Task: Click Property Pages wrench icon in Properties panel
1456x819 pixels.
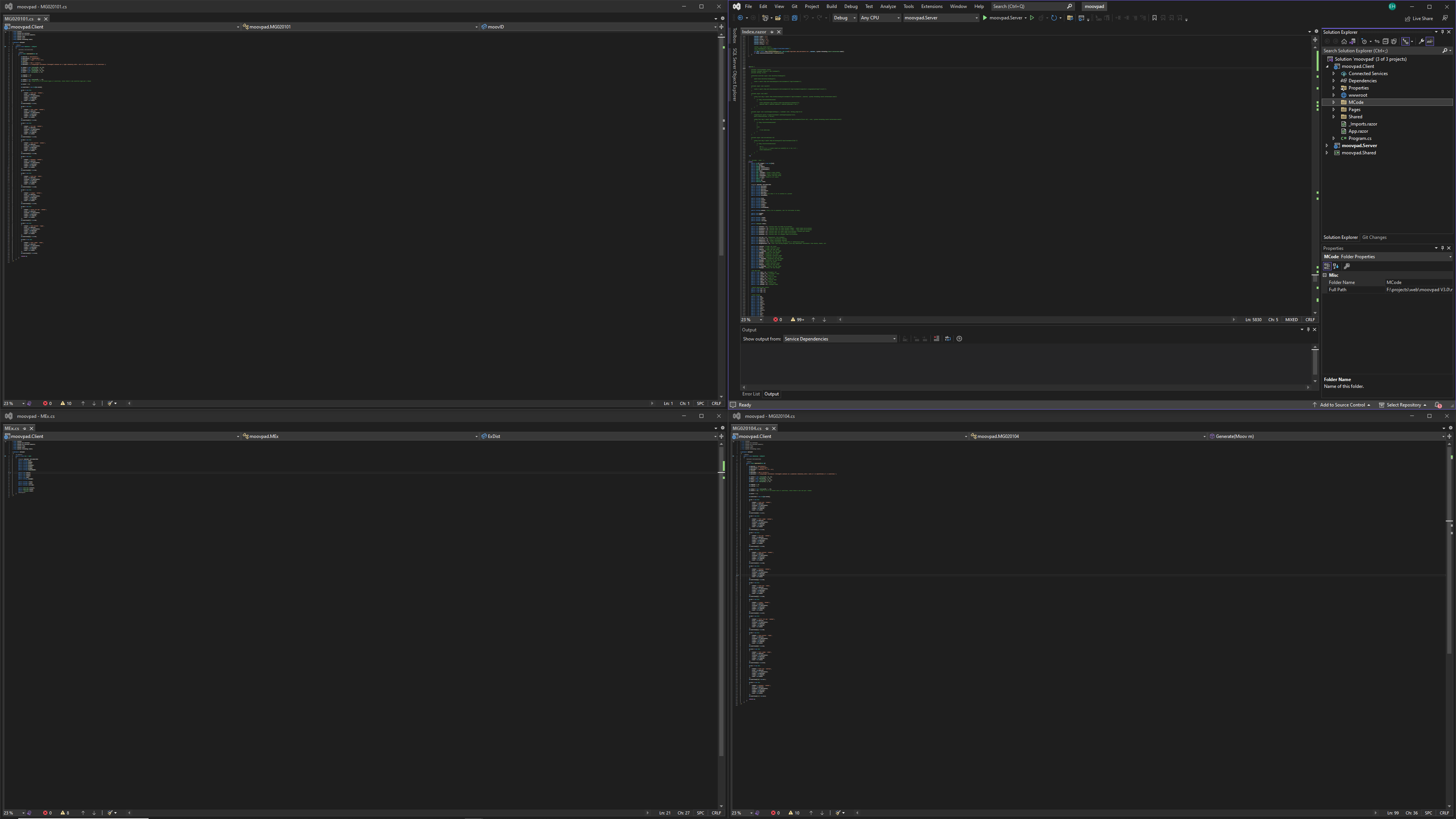Action: tap(1347, 266)
